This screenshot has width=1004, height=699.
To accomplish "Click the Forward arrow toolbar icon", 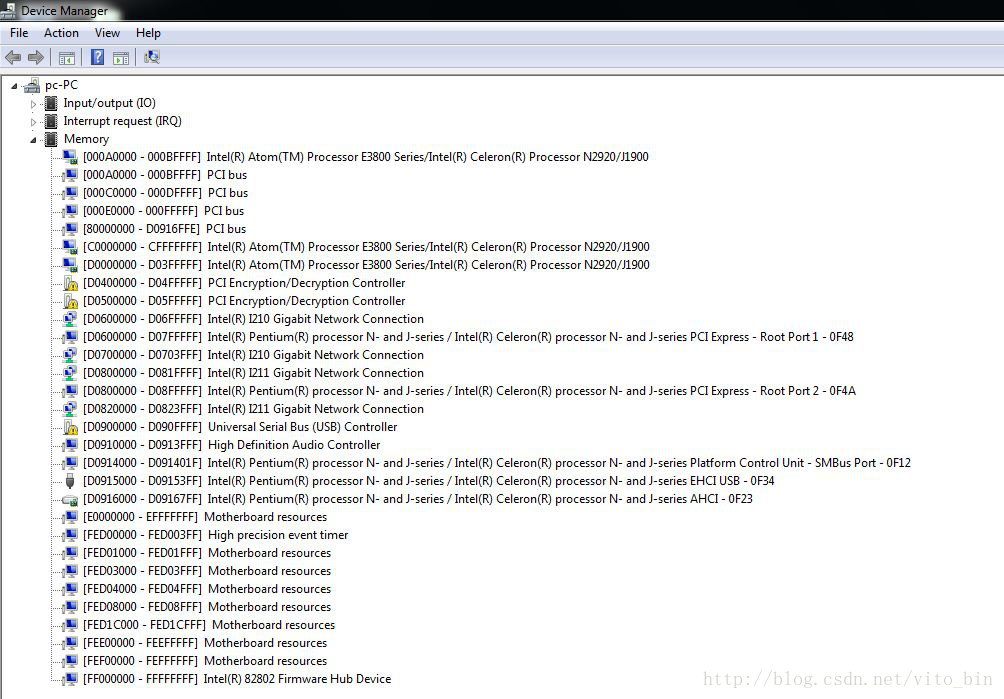I will [x=36, y=58].
